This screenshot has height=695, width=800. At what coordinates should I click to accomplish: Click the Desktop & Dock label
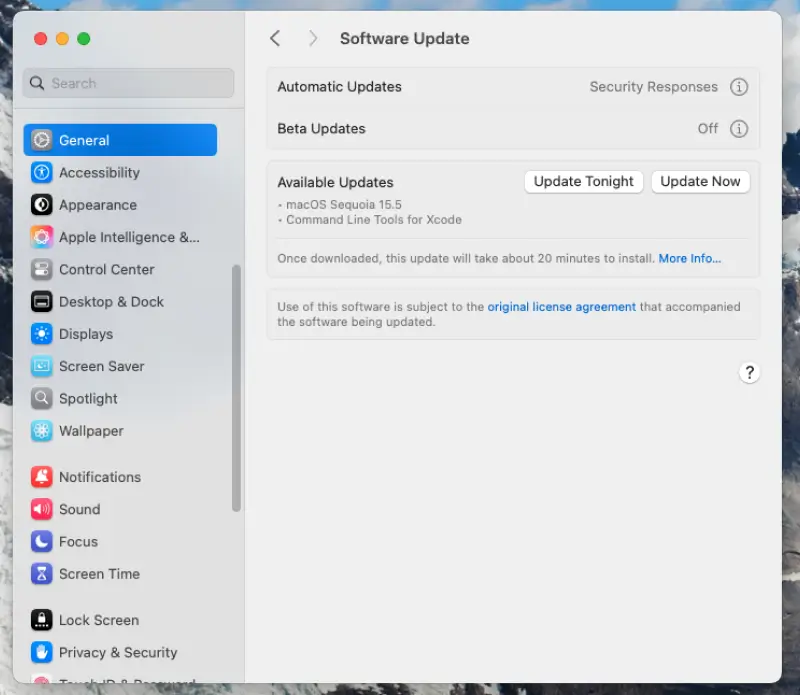(111, 302)
